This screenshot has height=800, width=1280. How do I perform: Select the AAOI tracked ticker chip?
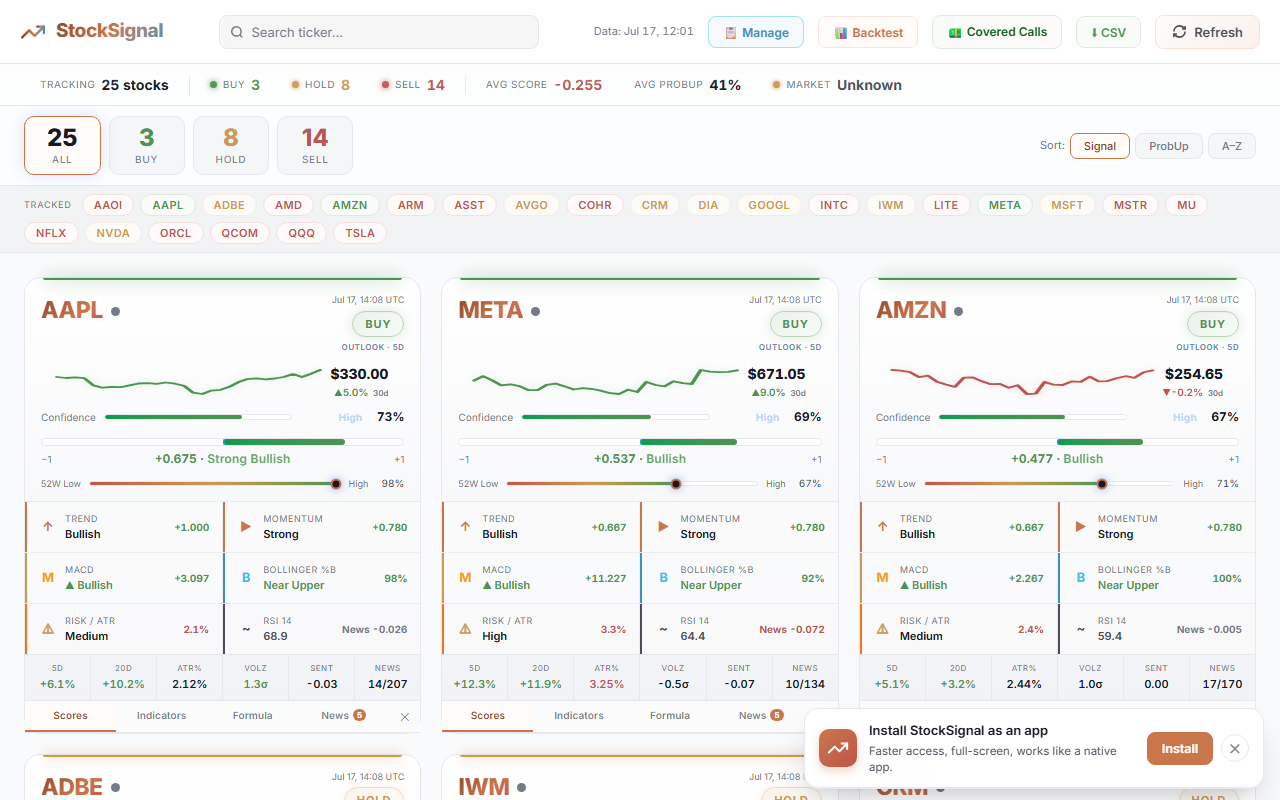tap(108, 205)
